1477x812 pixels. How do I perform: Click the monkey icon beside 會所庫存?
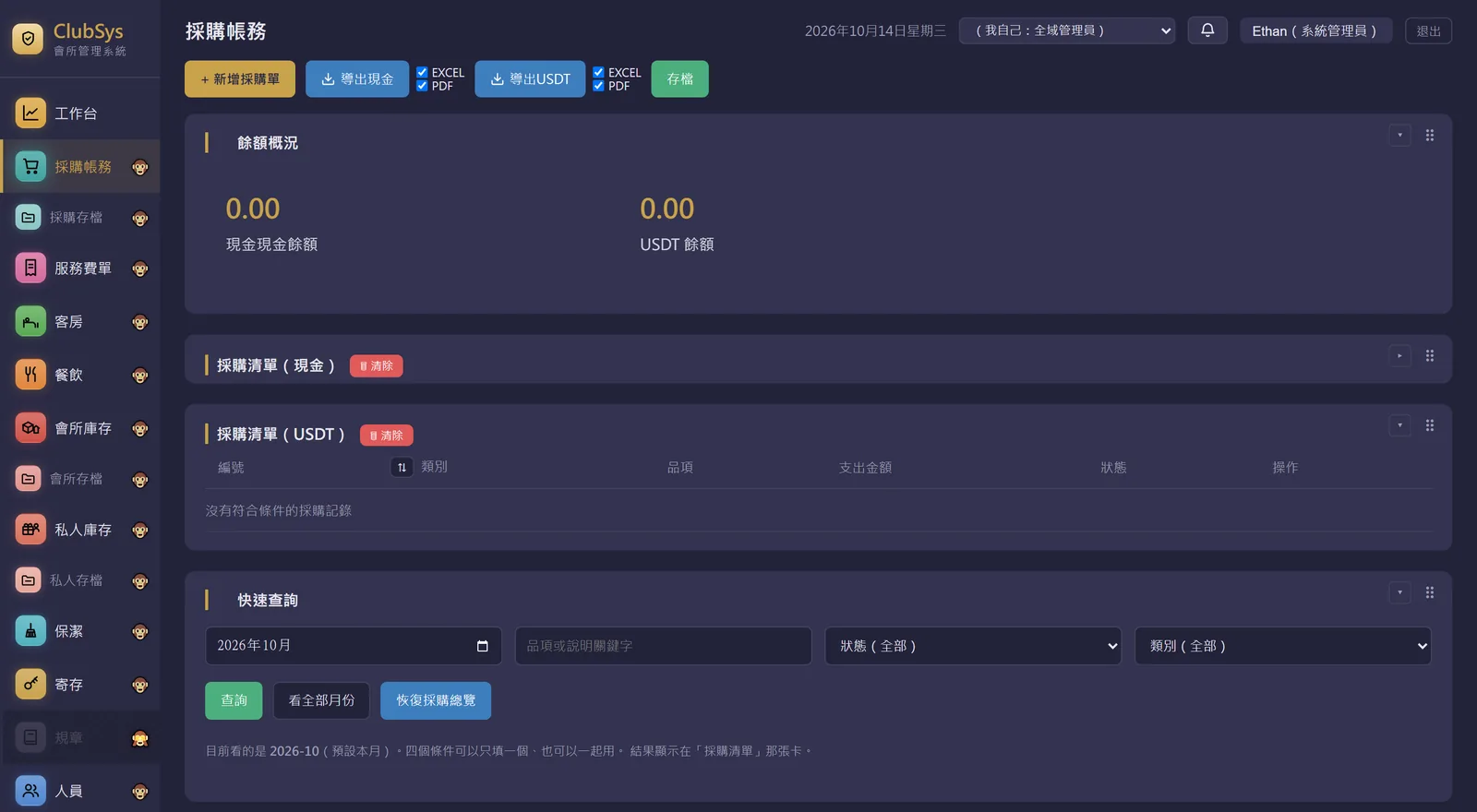coord(140,429)
